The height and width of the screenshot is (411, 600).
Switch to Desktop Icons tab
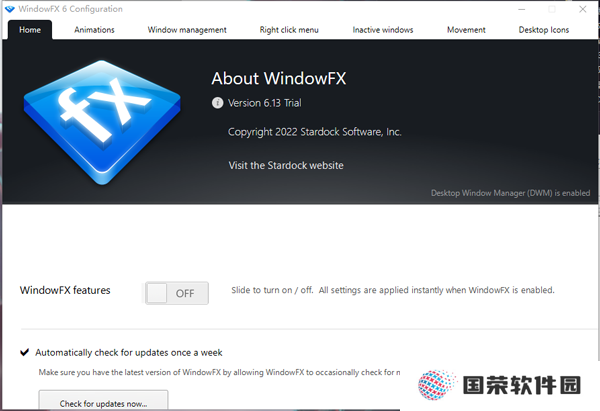[544, 30]
